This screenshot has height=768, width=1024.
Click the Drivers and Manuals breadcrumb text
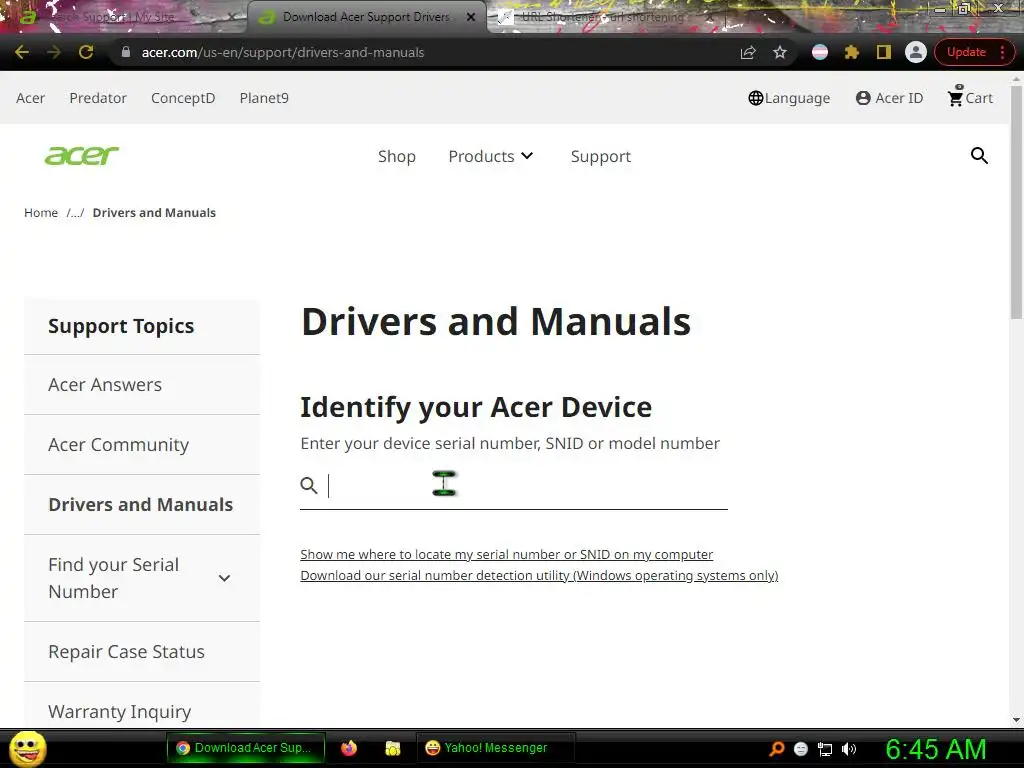click(x=154, y=213)
